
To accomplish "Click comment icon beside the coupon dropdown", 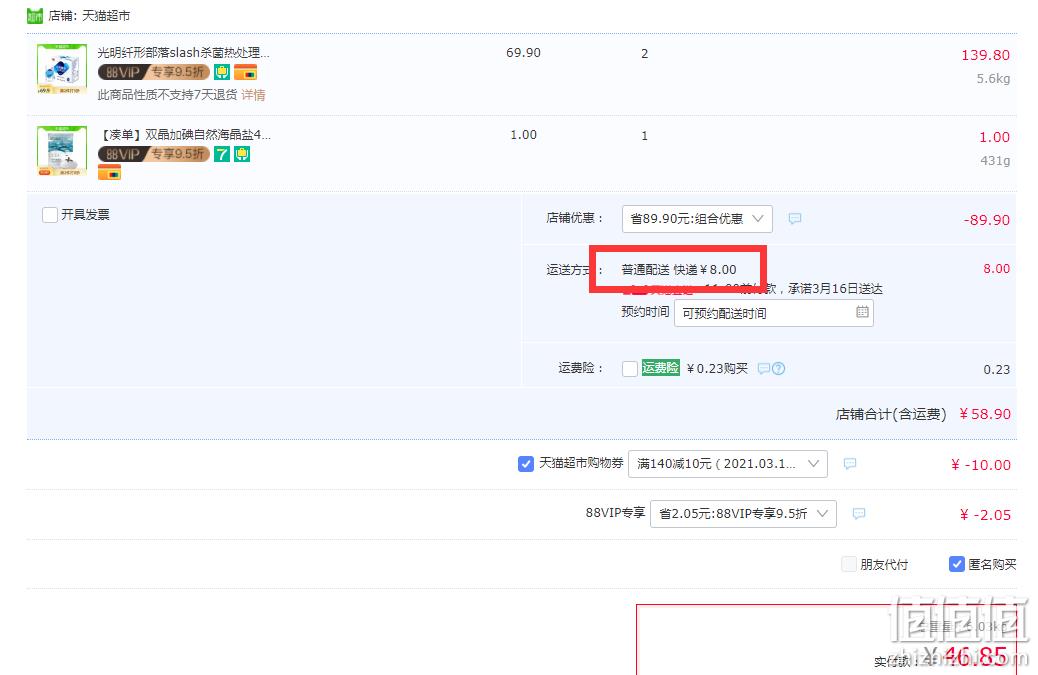I will pos(850,464).
